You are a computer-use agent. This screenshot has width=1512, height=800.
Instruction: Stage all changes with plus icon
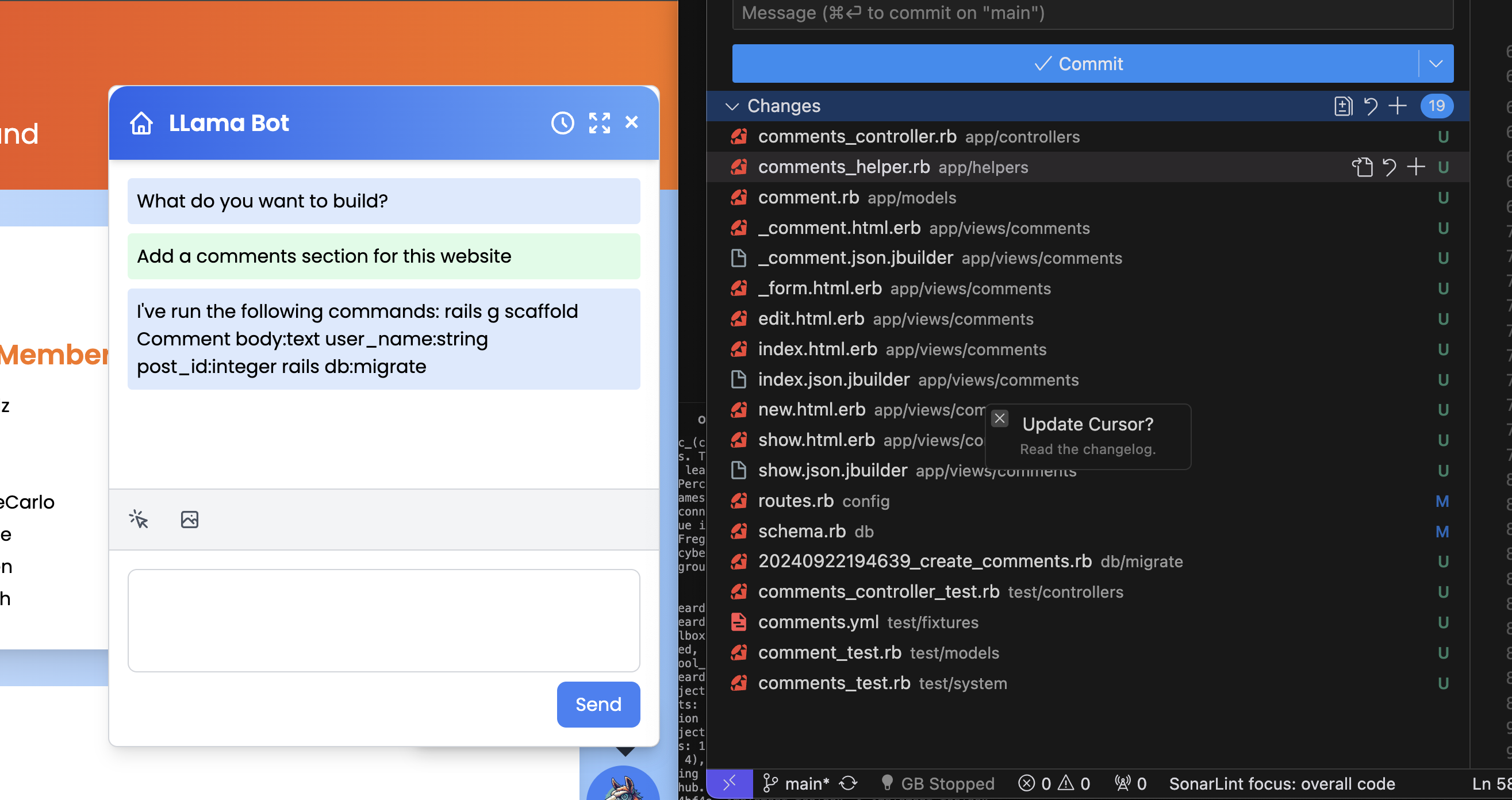[x=1398, y=106]
